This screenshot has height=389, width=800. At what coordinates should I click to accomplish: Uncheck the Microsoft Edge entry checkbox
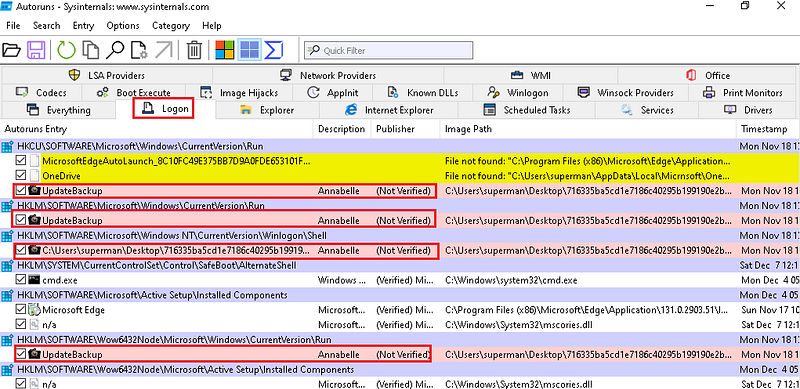point(21,310)
